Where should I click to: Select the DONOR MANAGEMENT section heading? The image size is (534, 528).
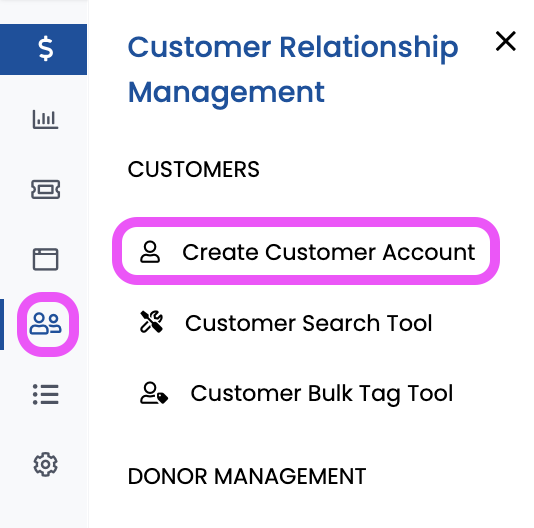click(247, 476)
